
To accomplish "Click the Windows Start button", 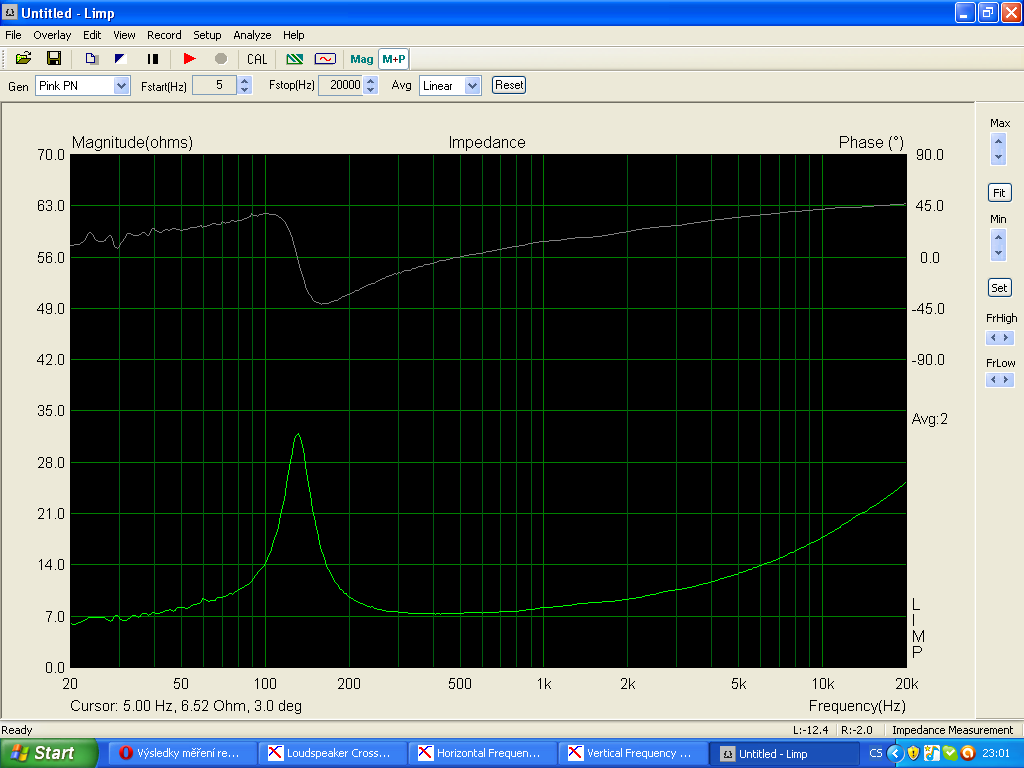I will 48,754.
